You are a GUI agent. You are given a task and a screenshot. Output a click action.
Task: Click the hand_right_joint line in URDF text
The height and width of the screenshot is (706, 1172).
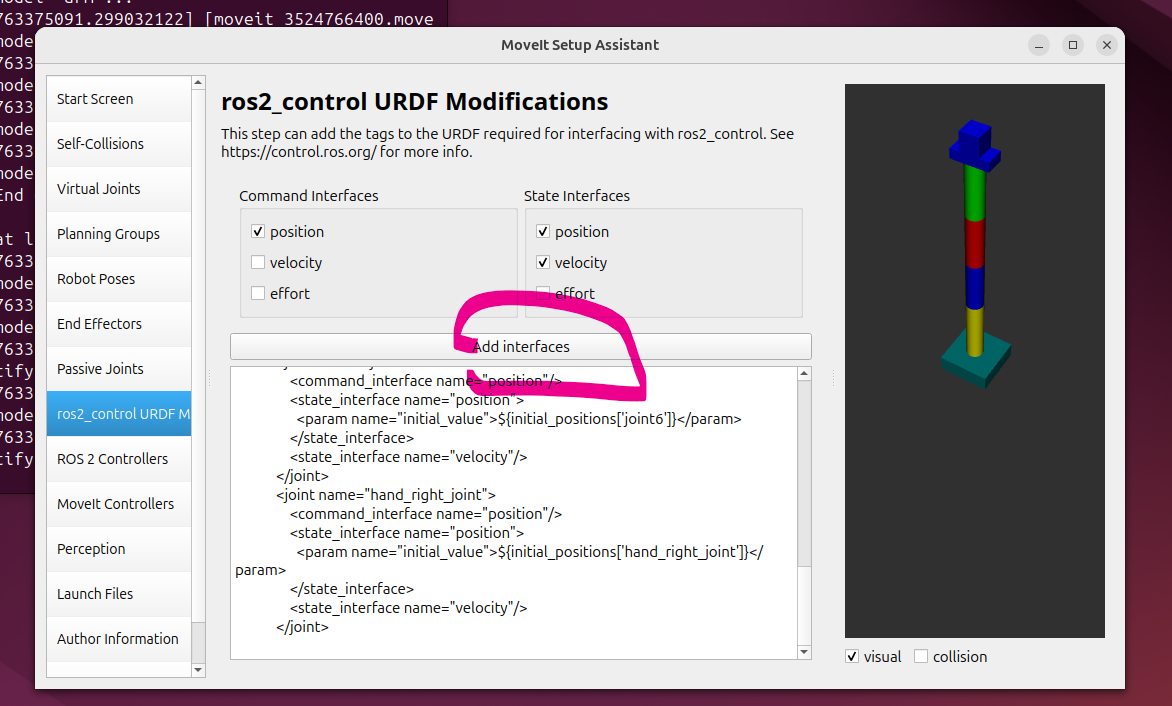point(386,495)
